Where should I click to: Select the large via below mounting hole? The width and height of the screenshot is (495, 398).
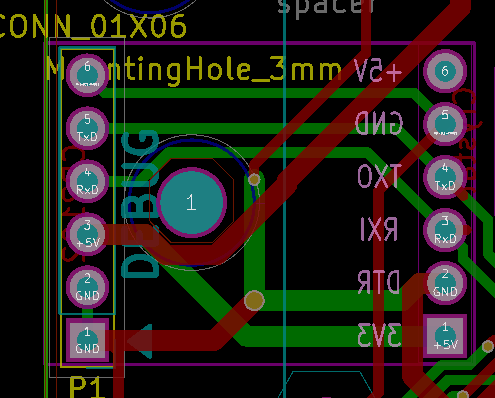[x=254, y=300]
